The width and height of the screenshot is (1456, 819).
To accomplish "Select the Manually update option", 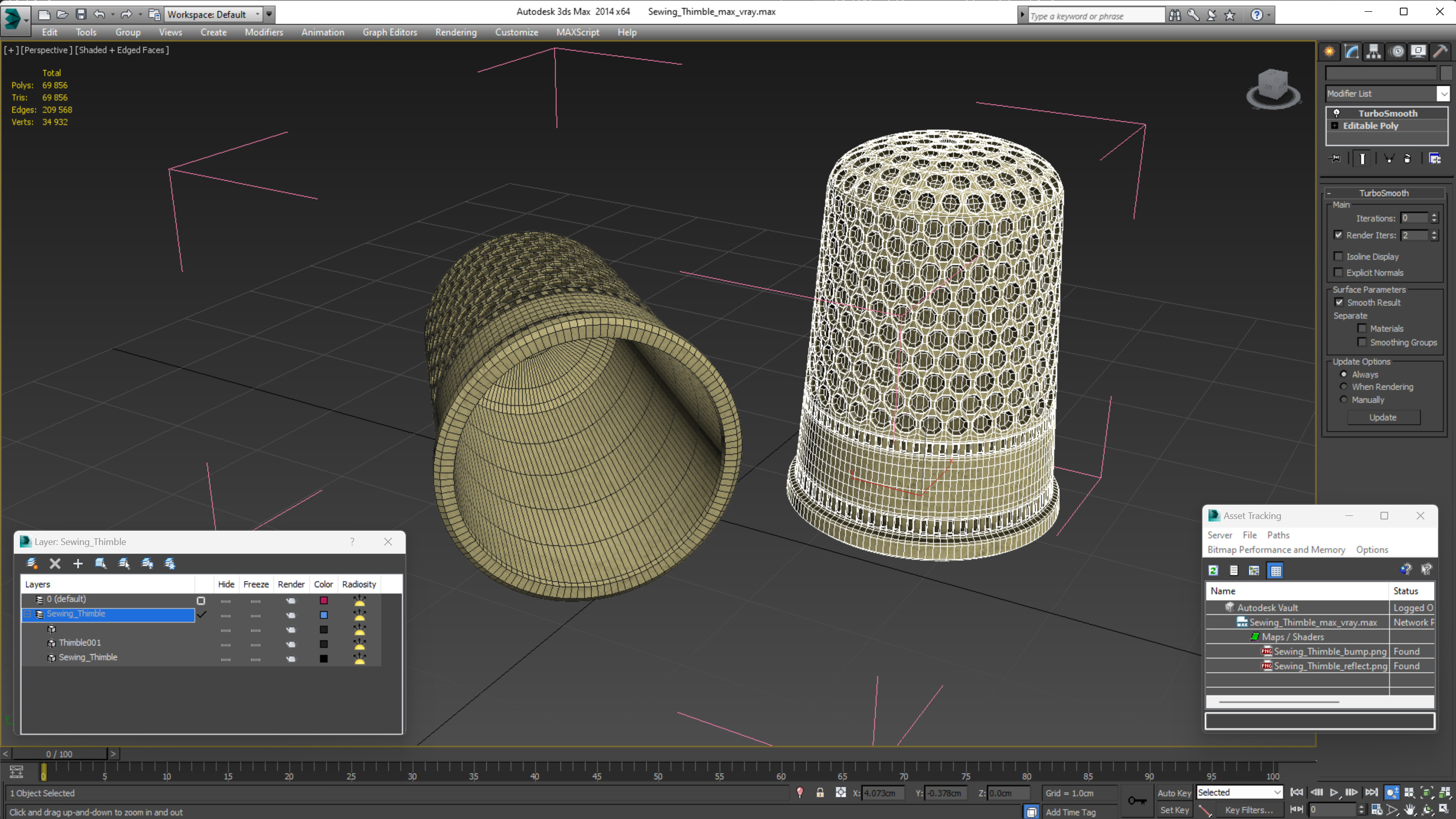I will pyautogui.click(x=1344, y=400).
